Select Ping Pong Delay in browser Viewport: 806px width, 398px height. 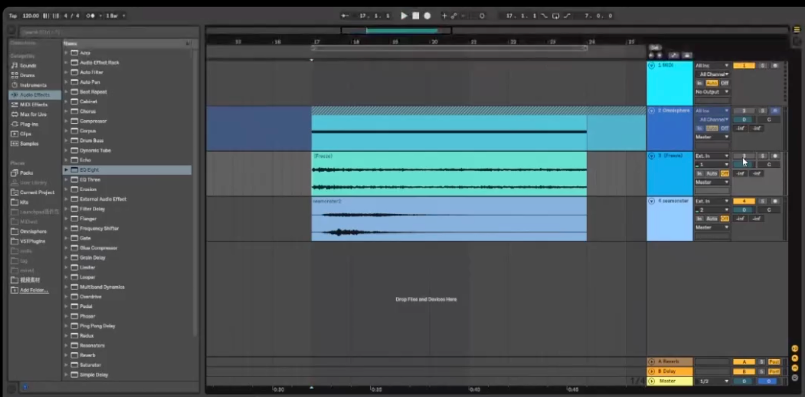(98, 325)
